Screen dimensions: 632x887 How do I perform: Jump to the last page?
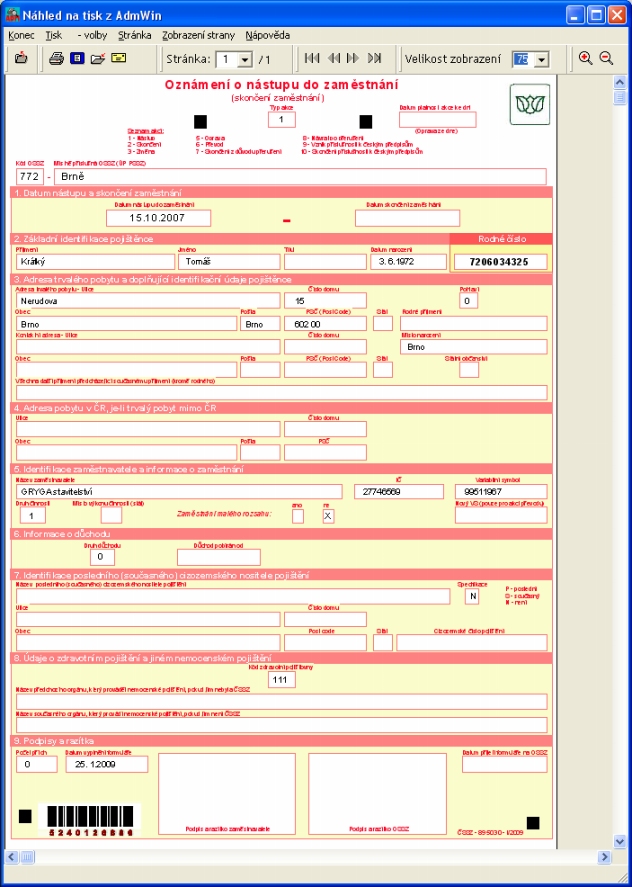tap(374, 58)
